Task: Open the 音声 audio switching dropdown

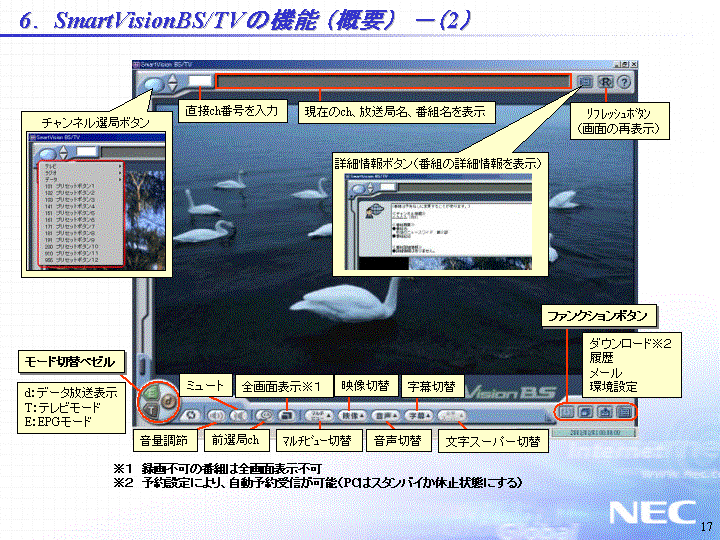Action: pyautogui.click(x=385, y=415)
